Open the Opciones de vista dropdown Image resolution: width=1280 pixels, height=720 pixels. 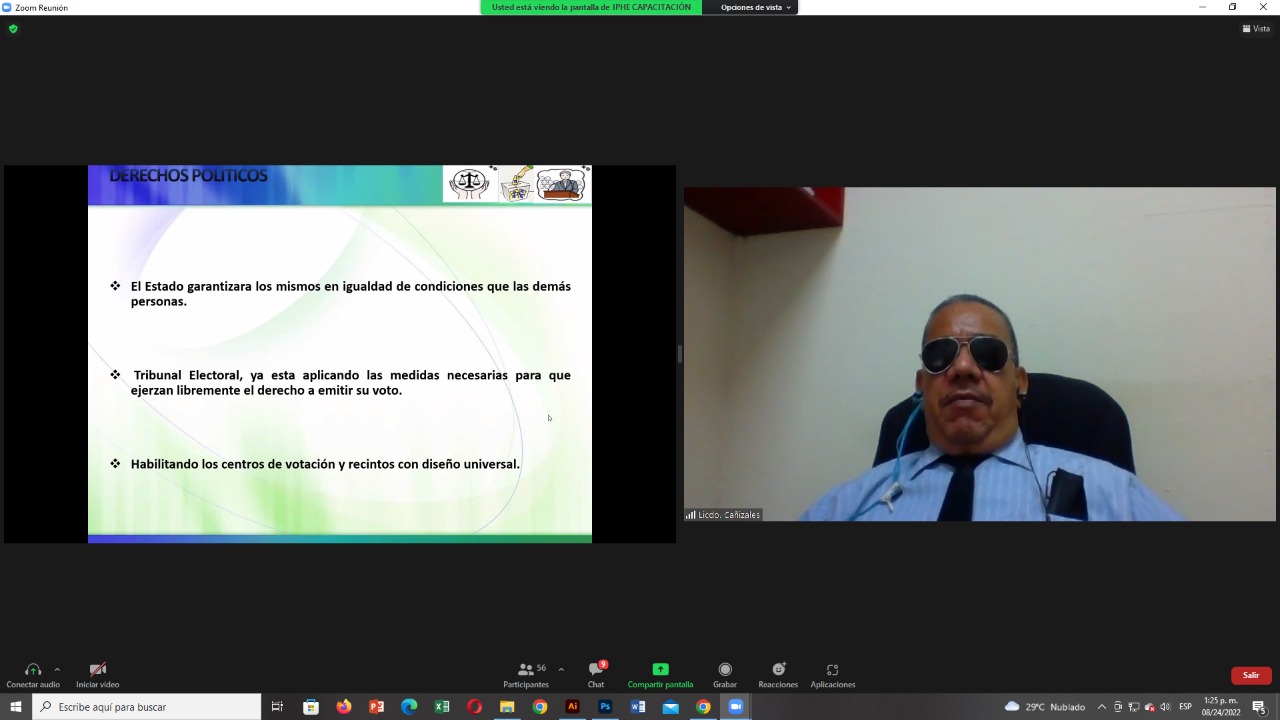[755, 7]
